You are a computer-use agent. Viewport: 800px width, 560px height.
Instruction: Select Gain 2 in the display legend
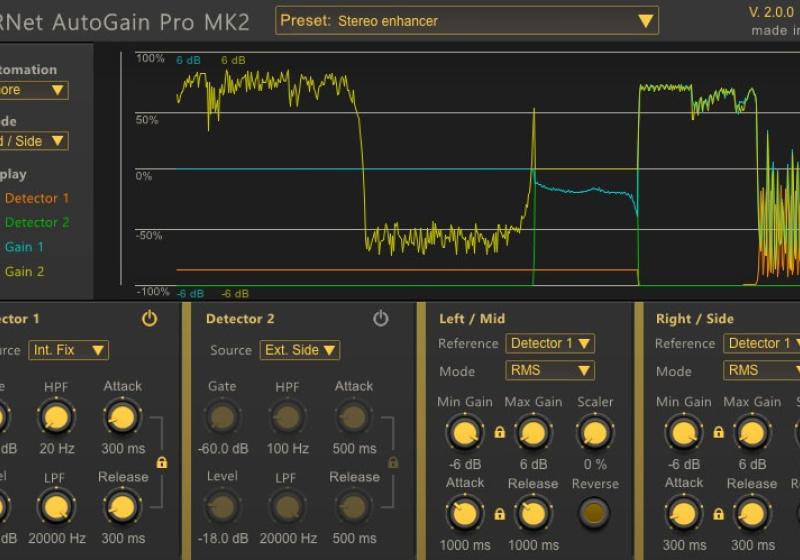[x=24, y=271]
